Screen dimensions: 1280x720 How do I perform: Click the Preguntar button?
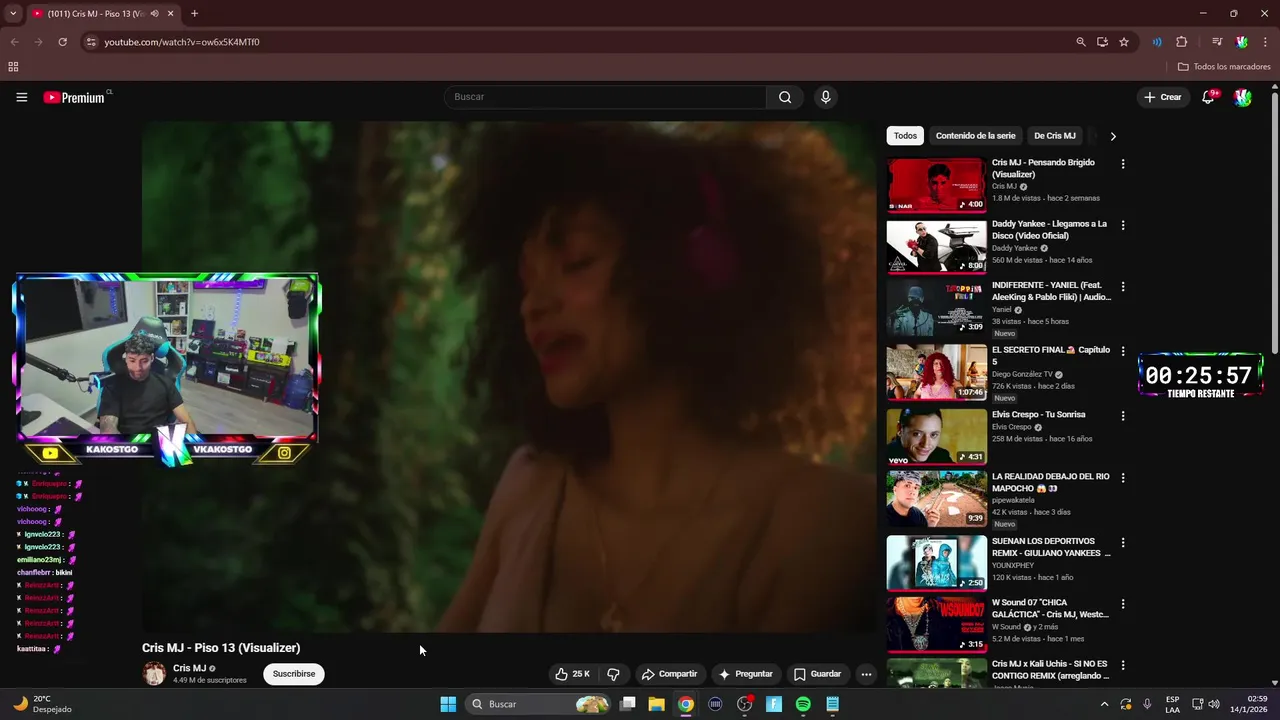click(x=745, y=674)
